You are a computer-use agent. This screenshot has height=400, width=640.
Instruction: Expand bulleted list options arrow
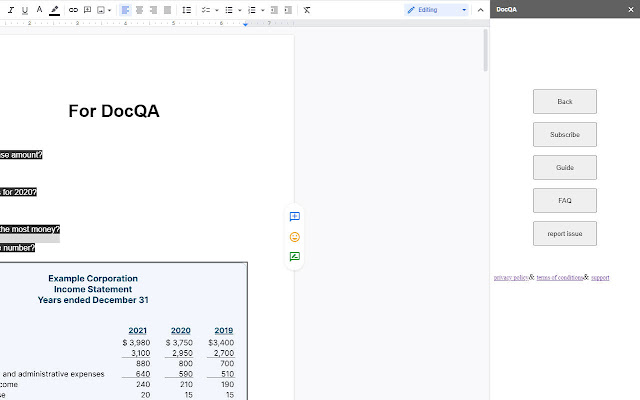(x=240, y=10)
